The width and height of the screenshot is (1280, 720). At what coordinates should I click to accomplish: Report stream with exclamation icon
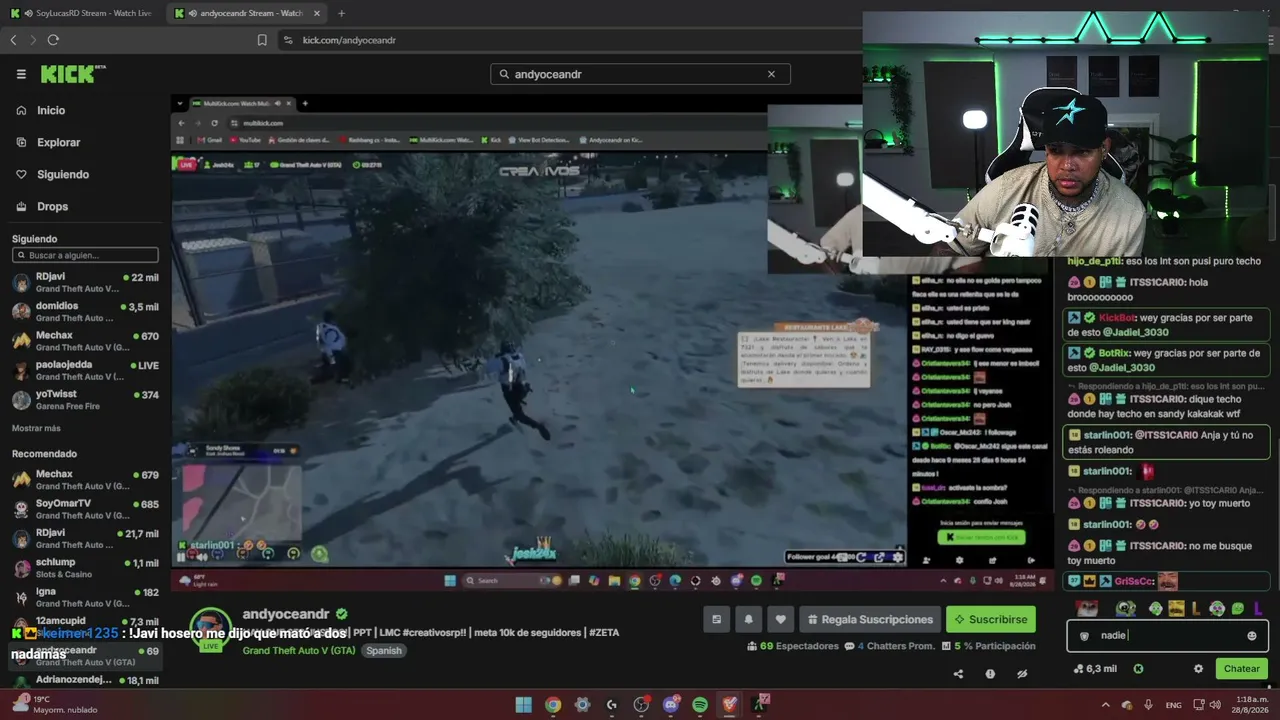pyautogui.click(x=990, y=674)
